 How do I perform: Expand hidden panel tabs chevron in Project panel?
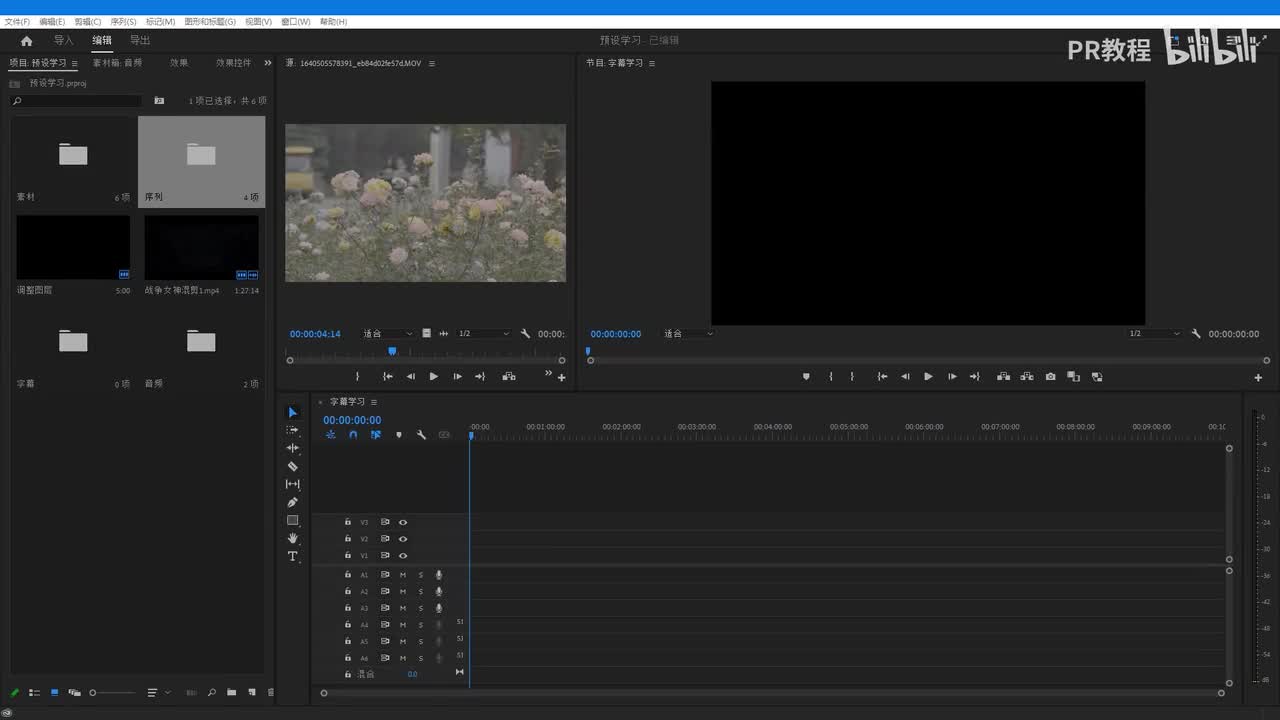click(x=267, y=63)
